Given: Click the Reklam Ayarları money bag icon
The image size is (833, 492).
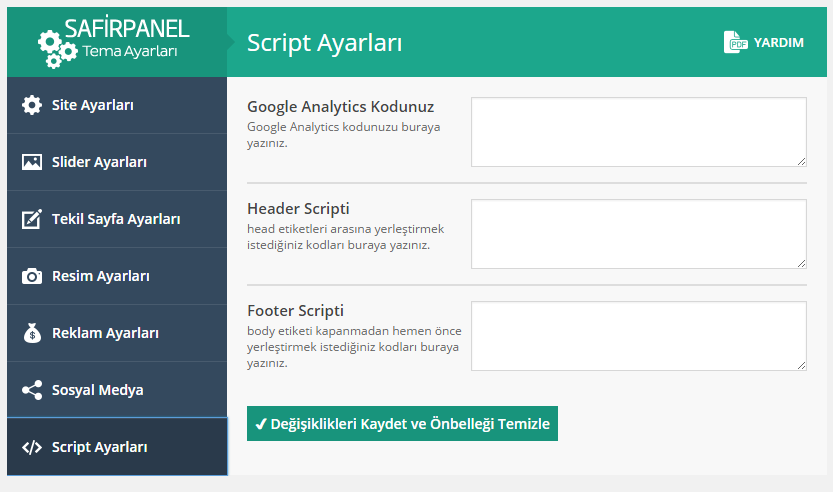Looking at the screenshot, I should pyautogui.click(x=32, y=333).
